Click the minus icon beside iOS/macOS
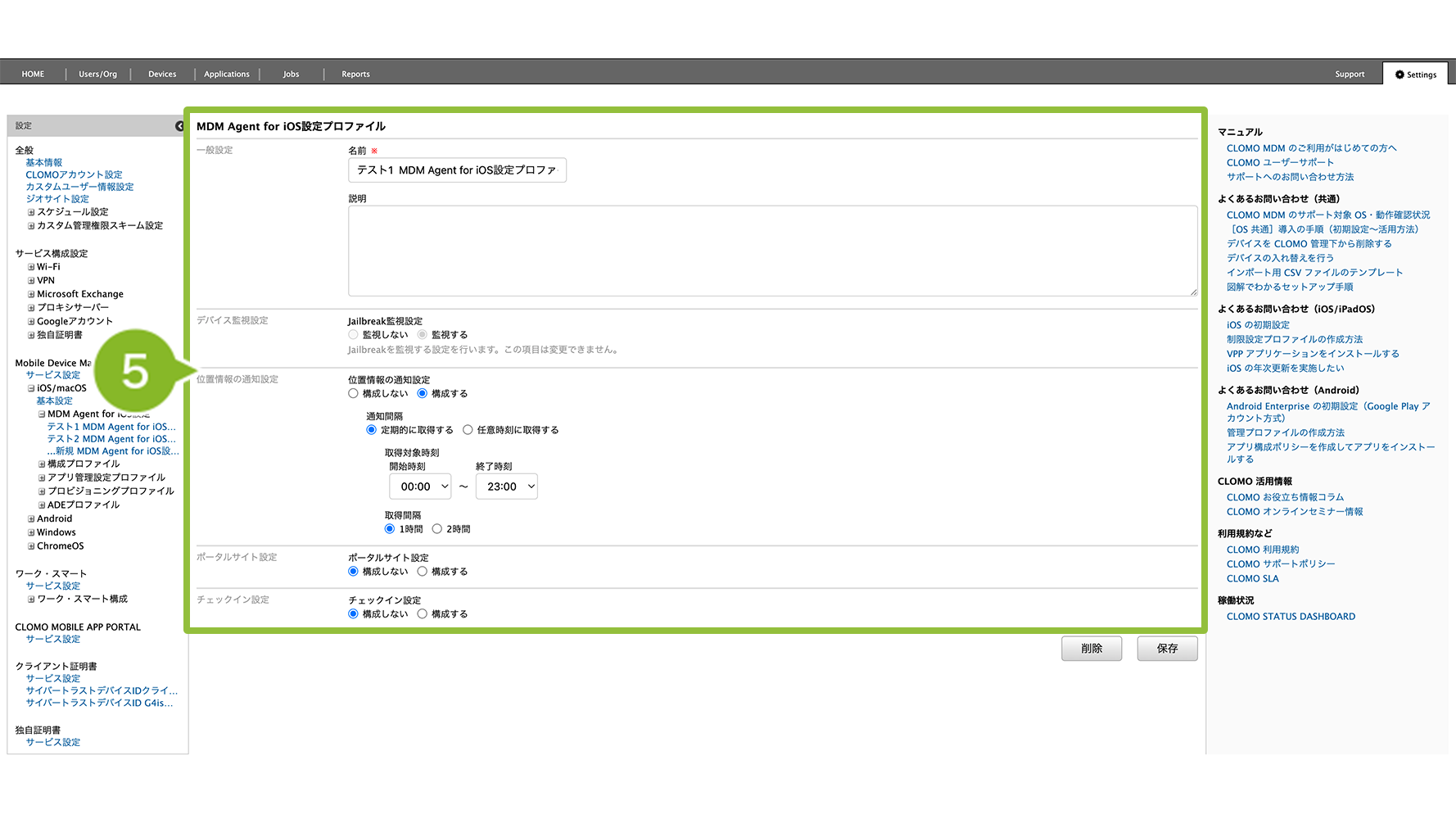The image size is (1456, 819). pos(31,389)
